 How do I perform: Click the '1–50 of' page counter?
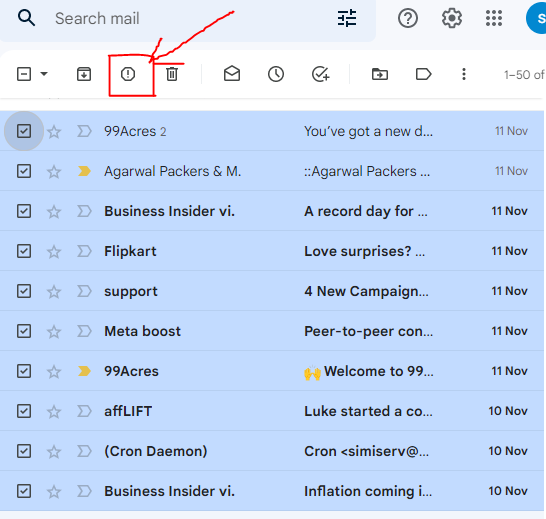[524, 75]
